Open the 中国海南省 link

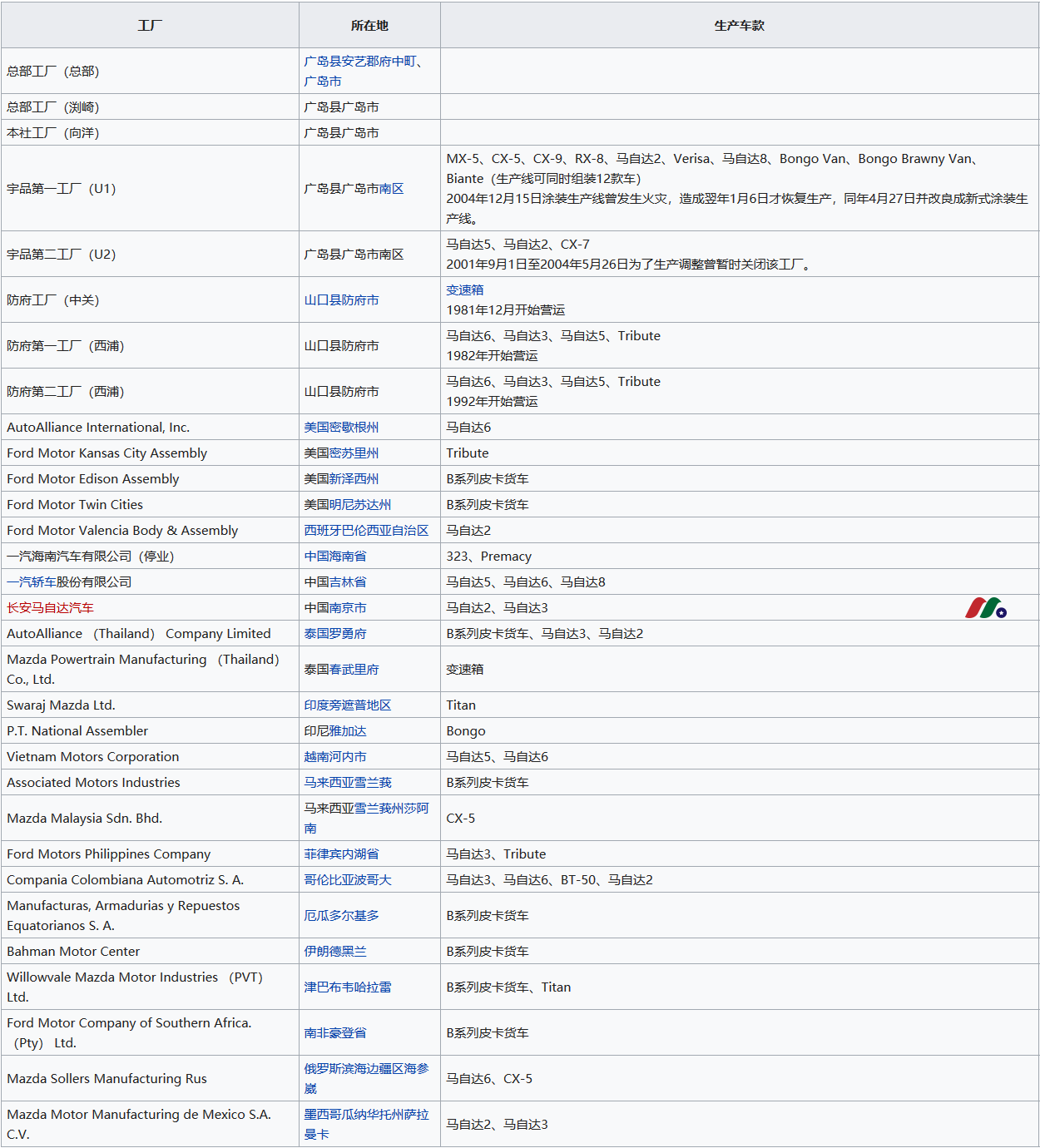pos(335,557)
